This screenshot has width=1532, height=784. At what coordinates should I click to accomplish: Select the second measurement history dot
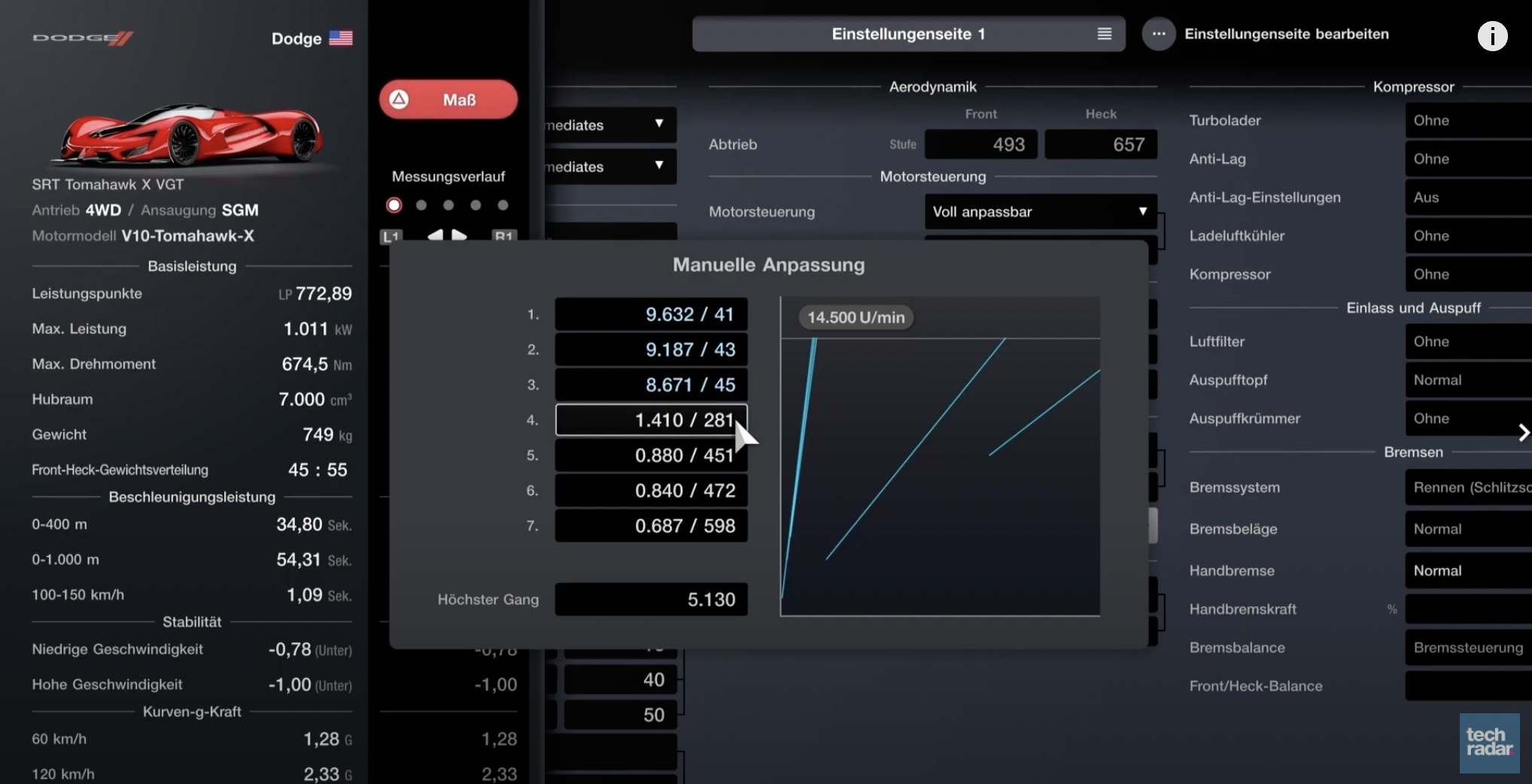click(421, 205)
